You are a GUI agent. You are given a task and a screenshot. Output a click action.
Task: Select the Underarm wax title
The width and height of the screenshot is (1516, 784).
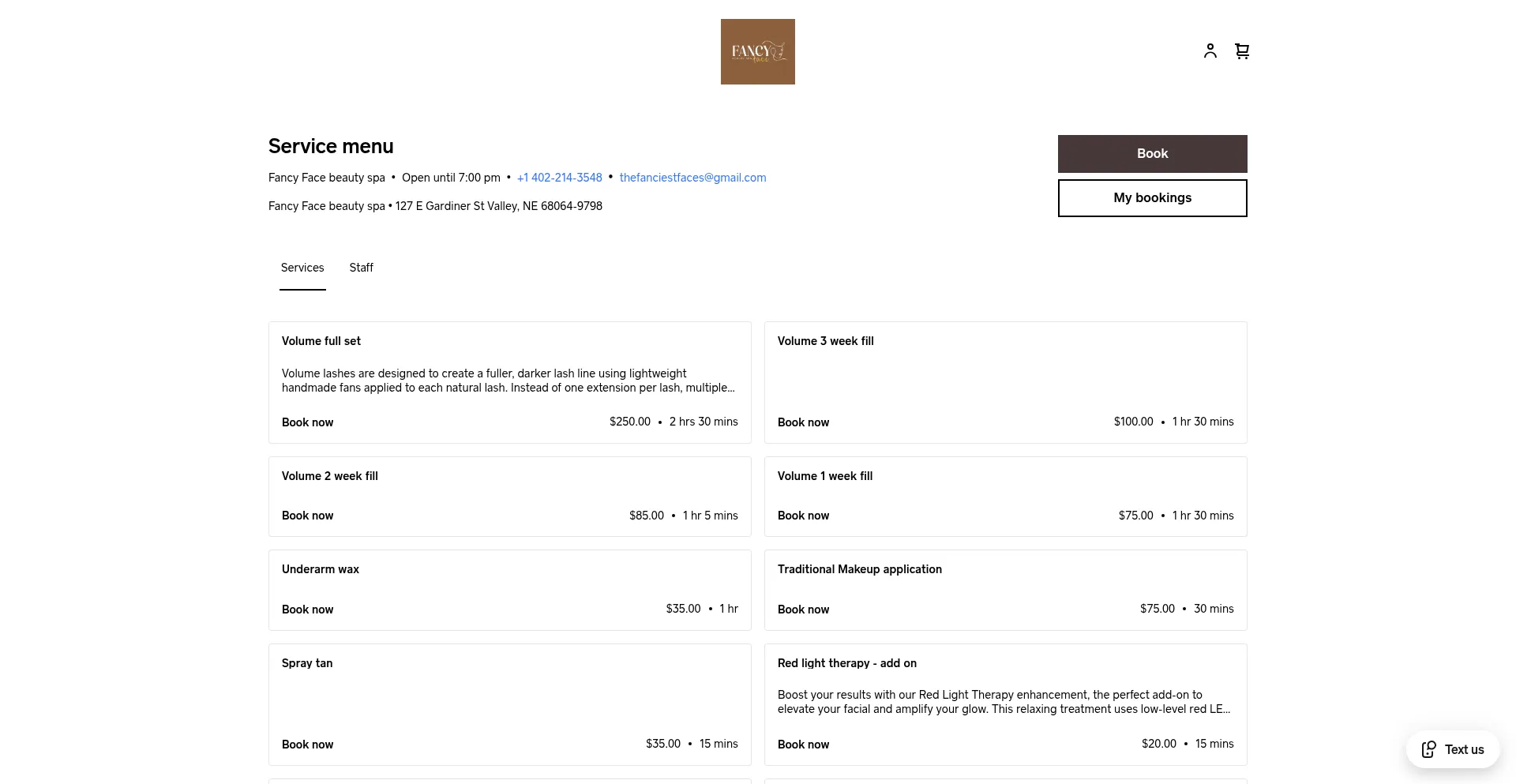click(x=321, y=569)
